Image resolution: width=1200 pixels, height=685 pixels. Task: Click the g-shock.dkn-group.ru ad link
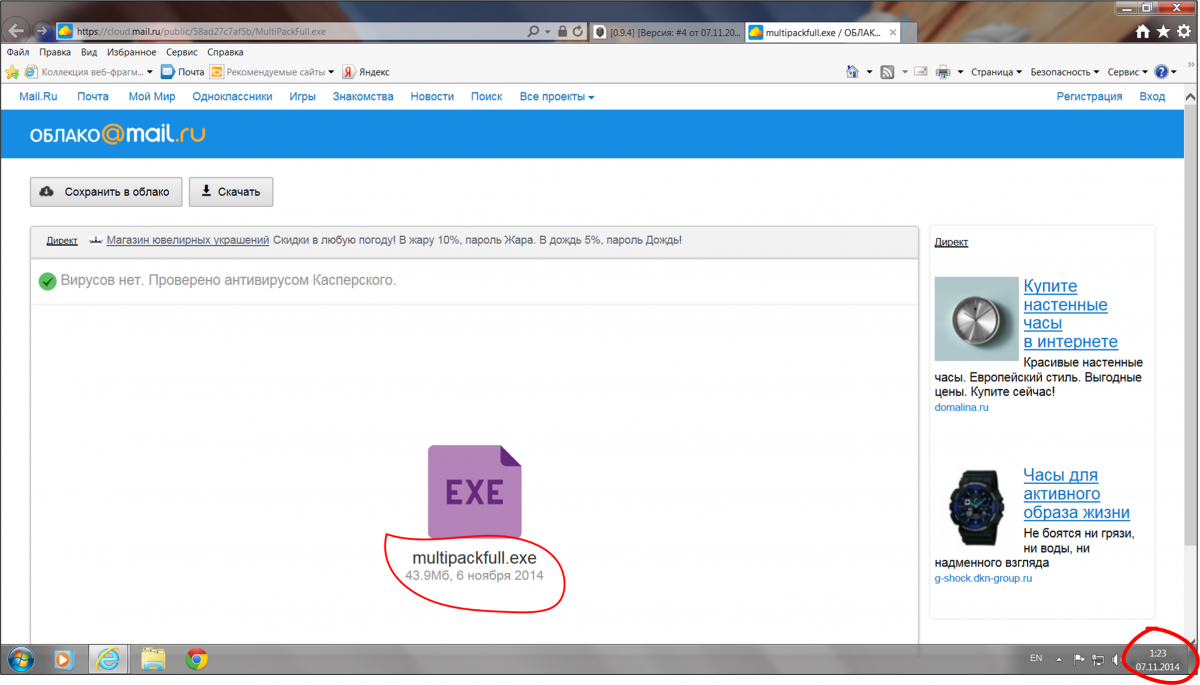[x=983, y=578]
